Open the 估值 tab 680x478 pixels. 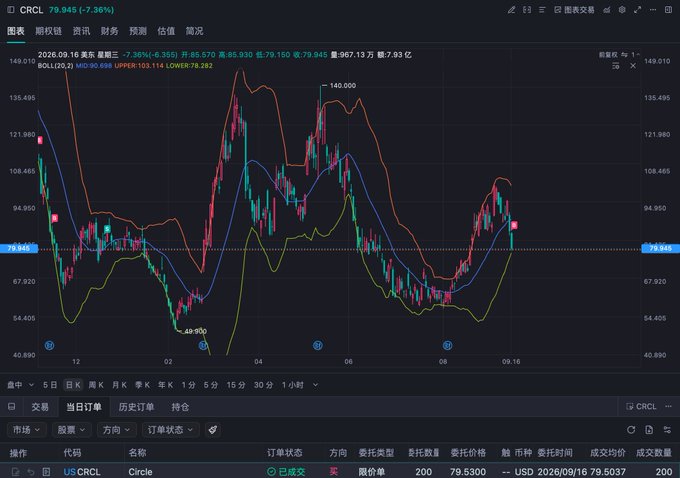(x=166, y=31)
